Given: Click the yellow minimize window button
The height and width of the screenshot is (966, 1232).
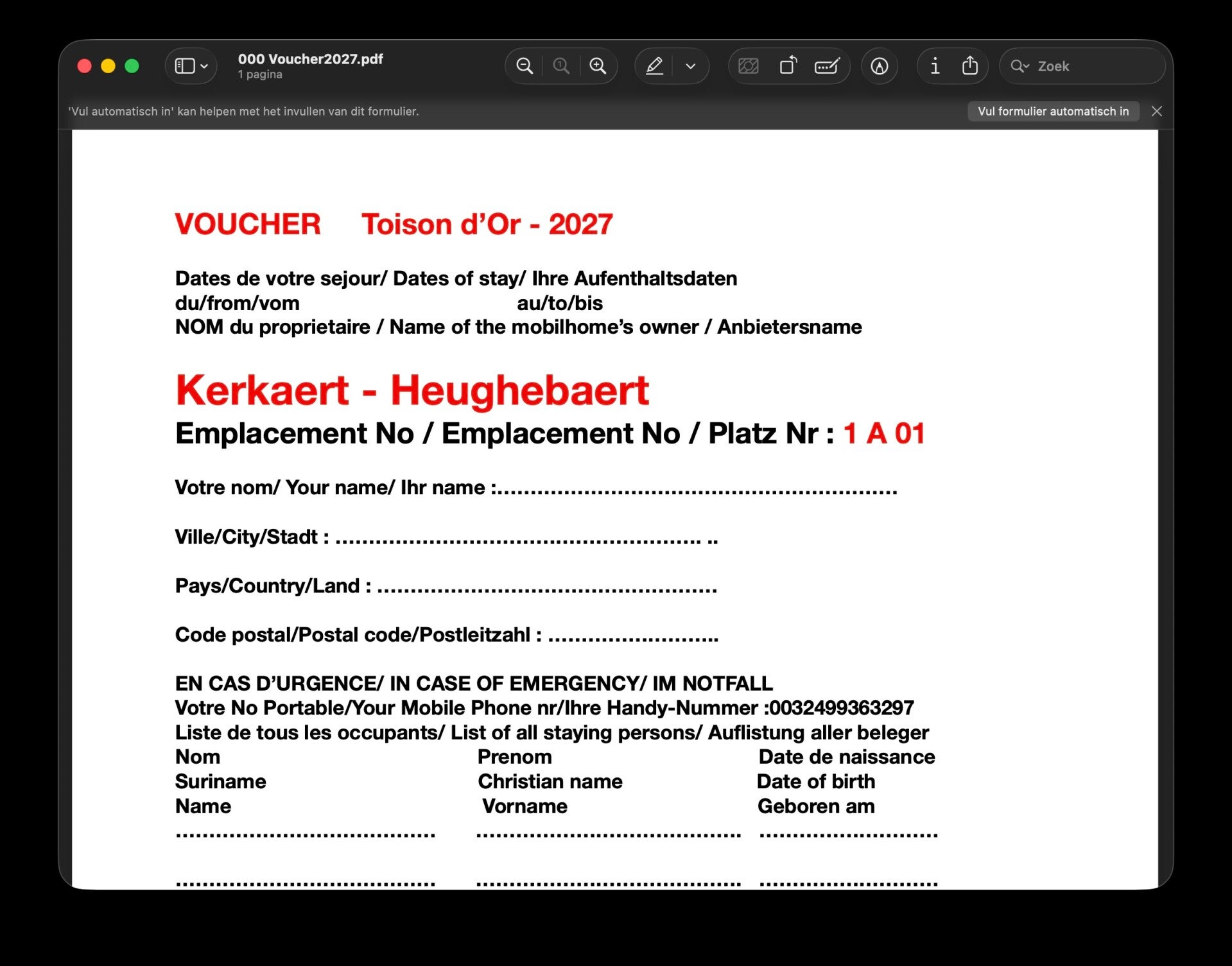Looking at the screenshot, I should coord(108,66).
